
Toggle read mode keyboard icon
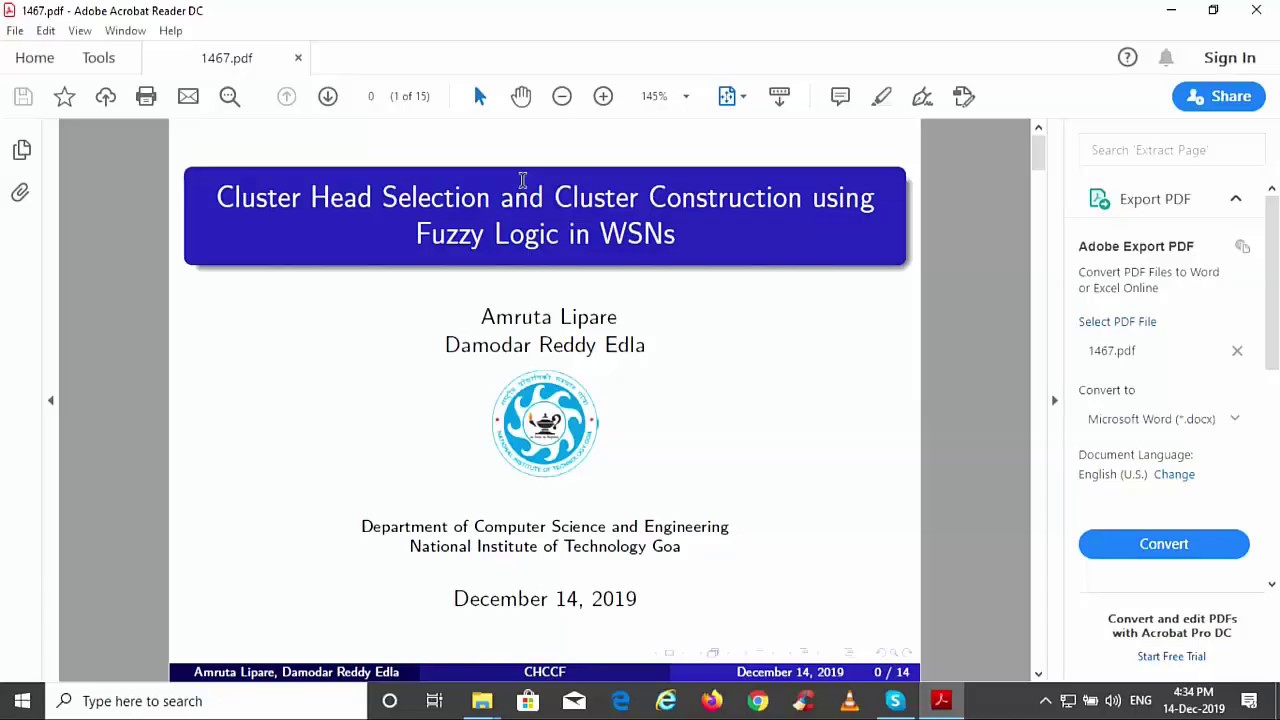(x=779, y=96)
